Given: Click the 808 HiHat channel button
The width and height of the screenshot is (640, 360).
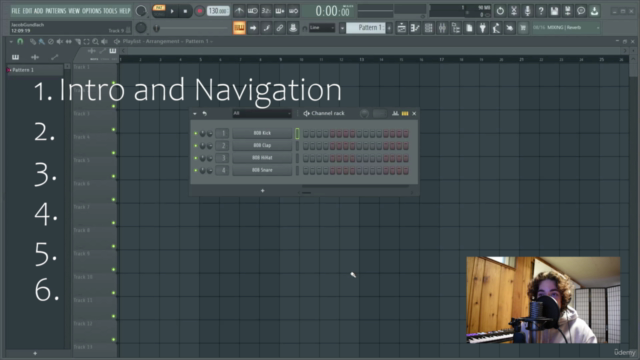Looking at the screenshot, I should click(x=262, y=158).
